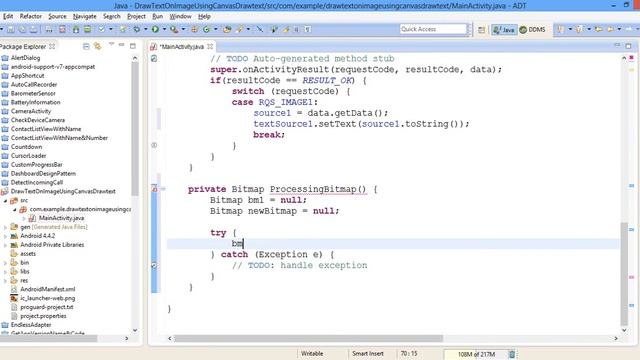Click the Quick Access search field
This screenshot has width=640, height=360.
pos(433,29)
